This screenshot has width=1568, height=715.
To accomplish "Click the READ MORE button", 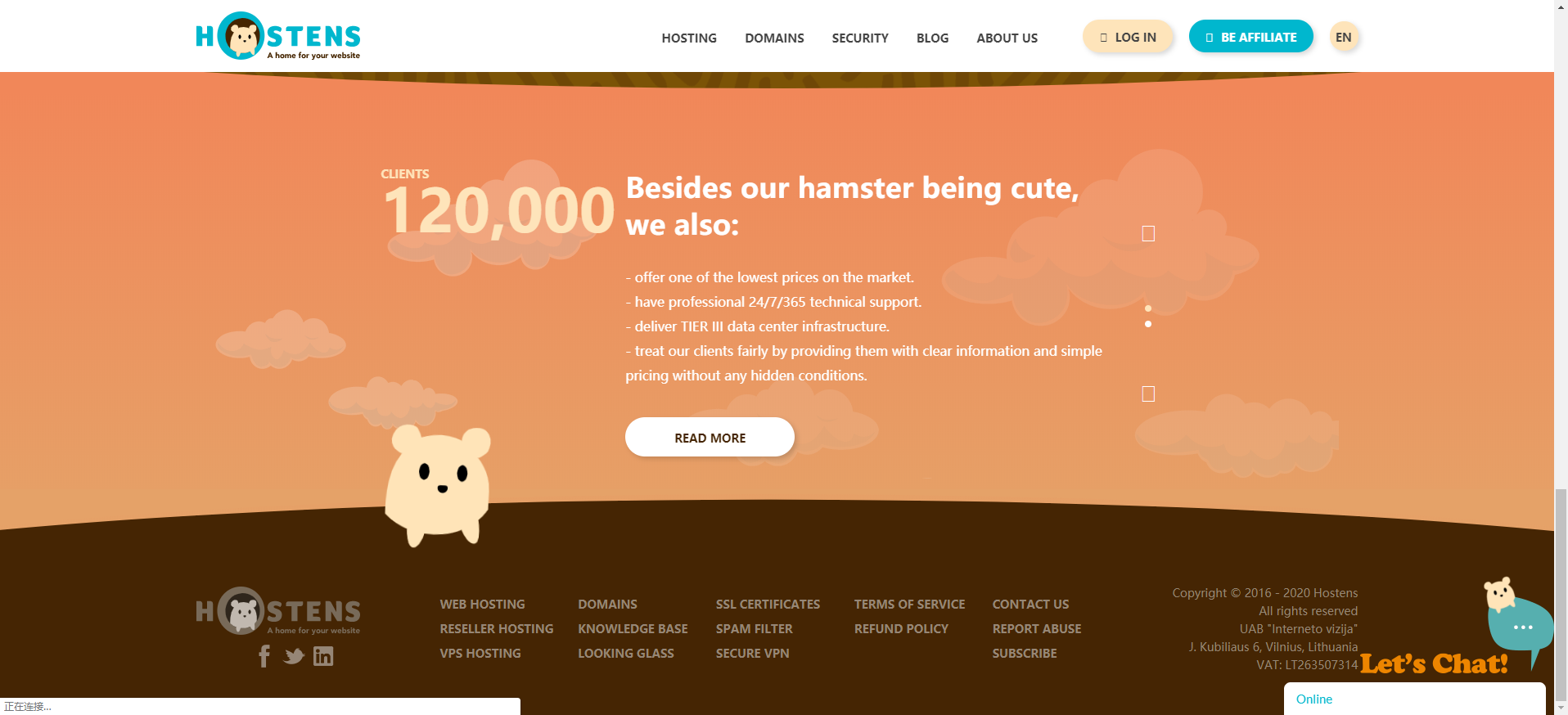I will (x=710, y=437).
